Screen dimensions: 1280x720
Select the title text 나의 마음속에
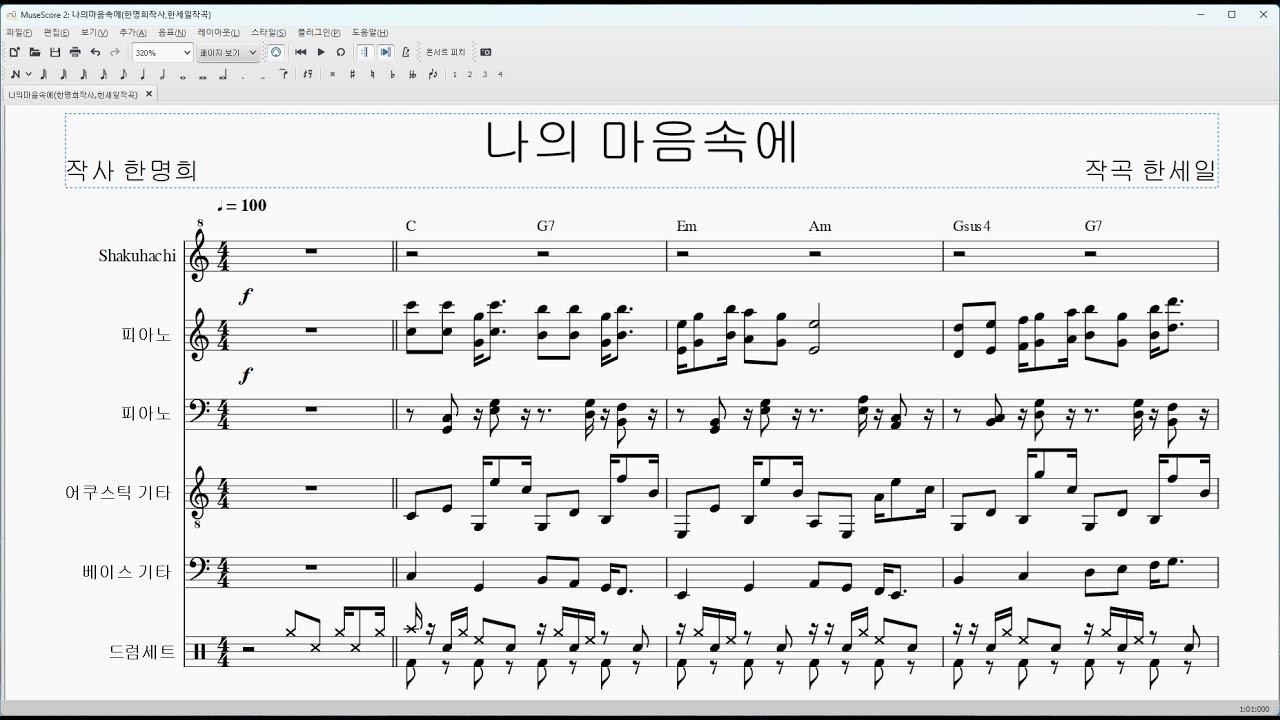(x=641, y=142)
